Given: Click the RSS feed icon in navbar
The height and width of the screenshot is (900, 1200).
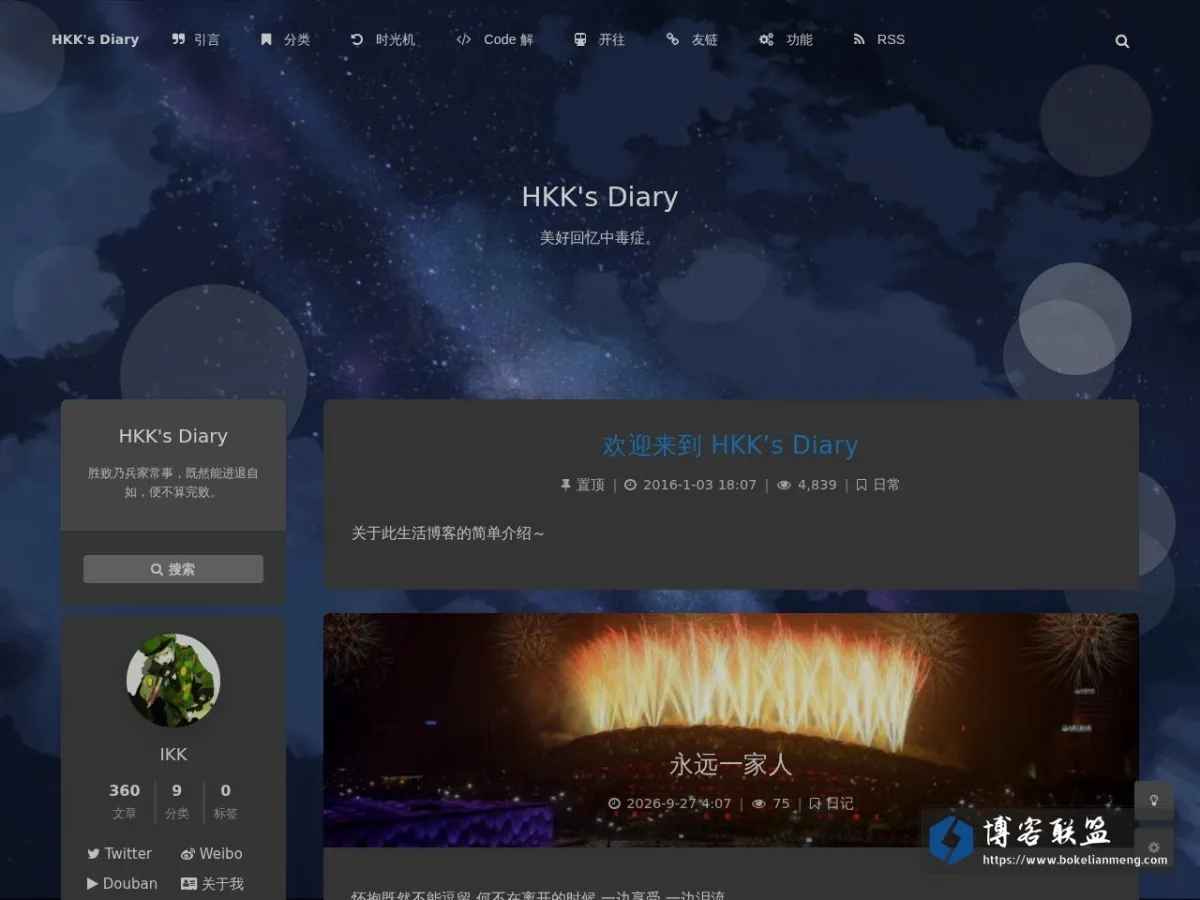Looking at the screenshot, I should [x=859, y=40].
